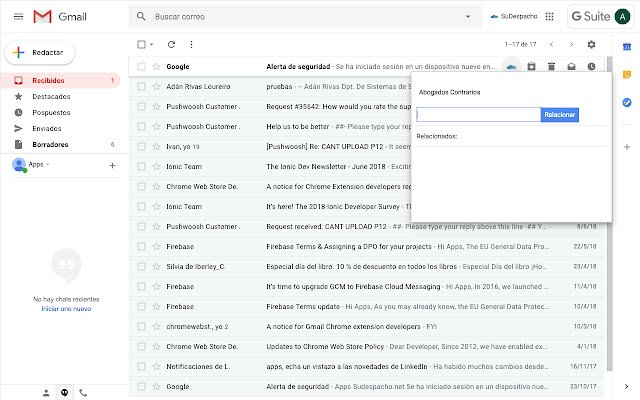Viewport: 640px width, 400px height.
Task: Click the inbox vertical scrollbar
Action: pyautogui.click(x=609, y=213)
